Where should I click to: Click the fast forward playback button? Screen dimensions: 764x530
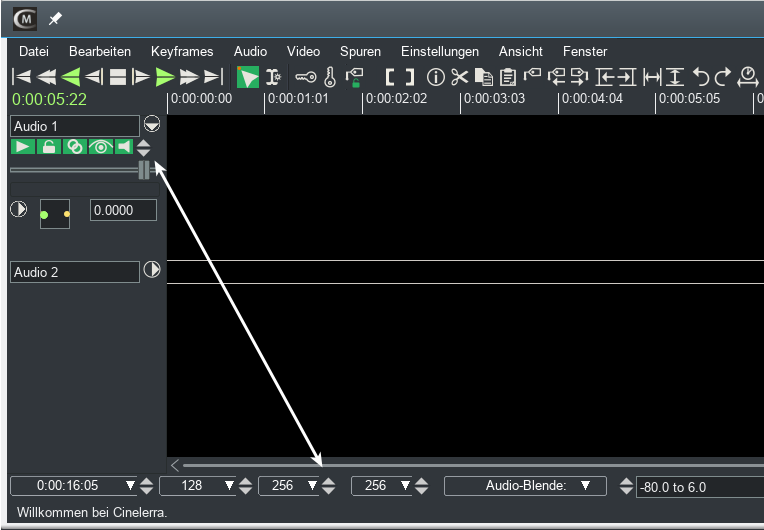pos(189,77)
